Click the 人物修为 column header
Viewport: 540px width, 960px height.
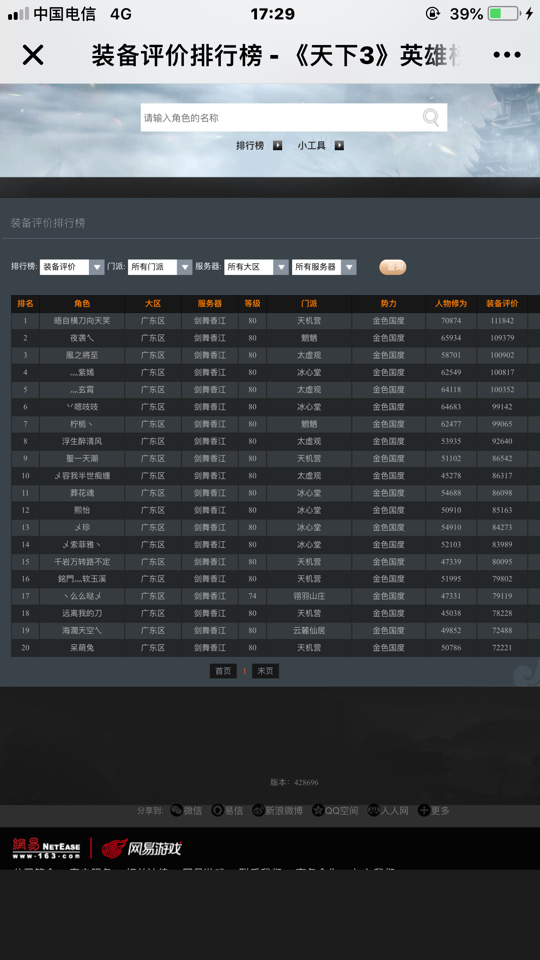pos(451,304)
